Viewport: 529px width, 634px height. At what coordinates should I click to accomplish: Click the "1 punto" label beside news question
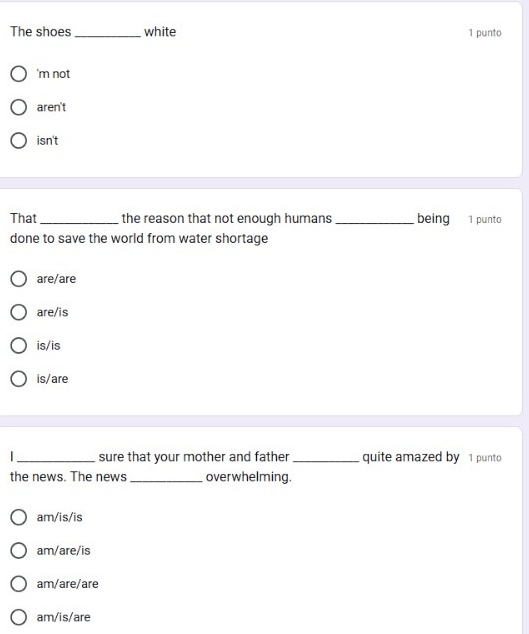click(x=485, y=458)
